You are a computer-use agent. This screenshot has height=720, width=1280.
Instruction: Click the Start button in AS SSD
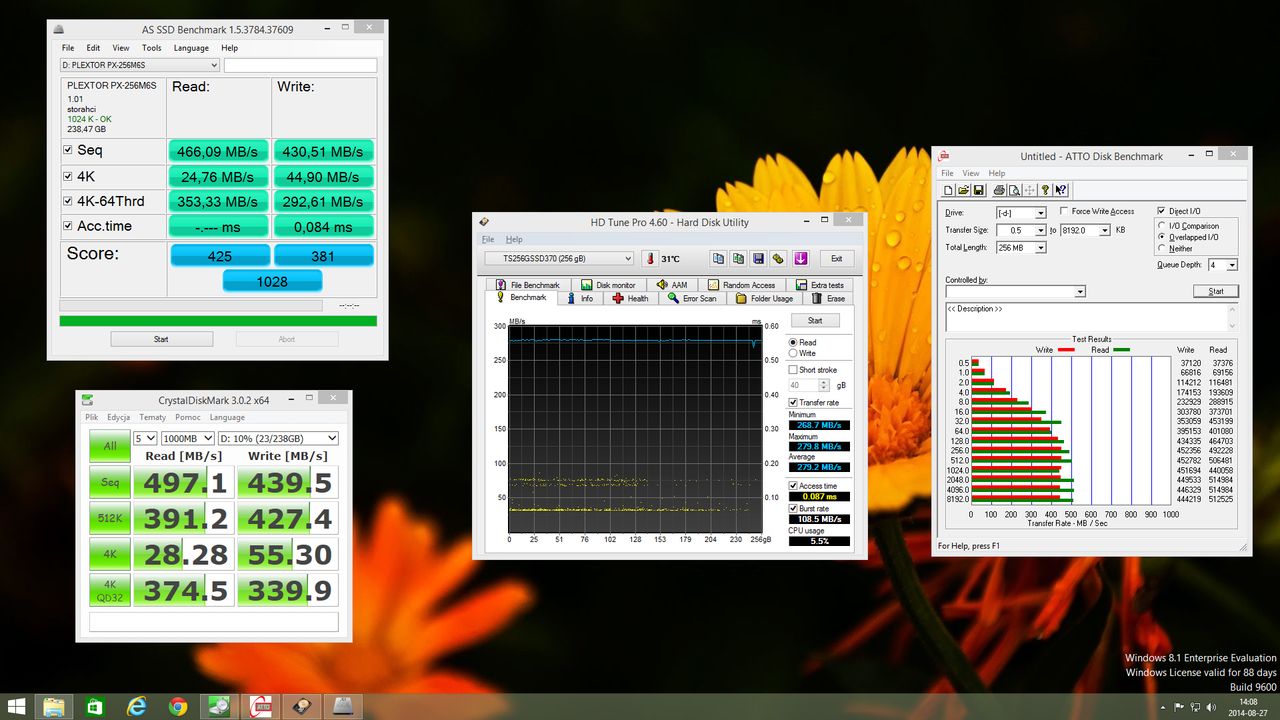(x=161, y=339)
